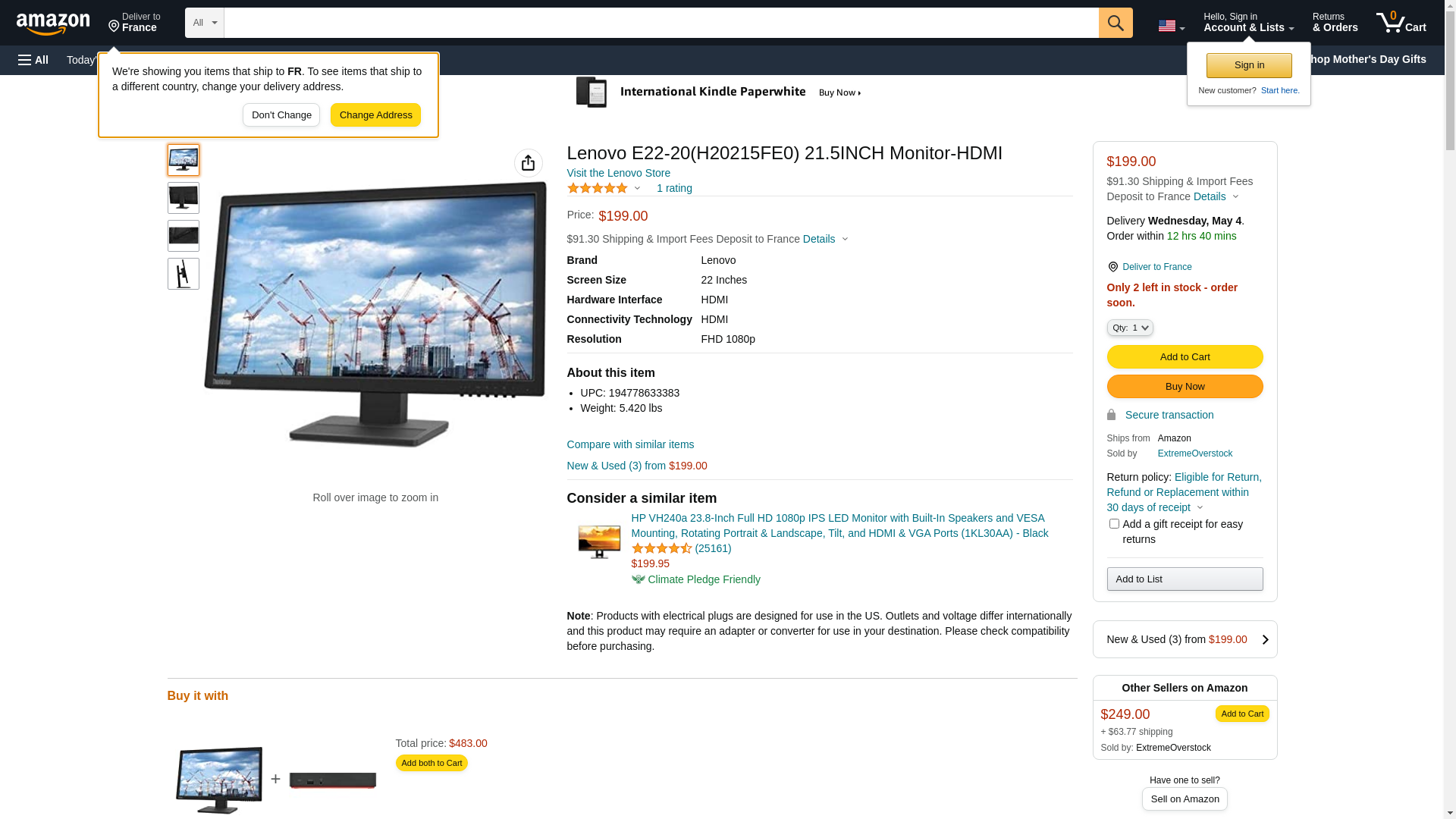Click Visit the Lenovo Store link
Viewport: 1456px width, 819px height.
pos(619,173)
